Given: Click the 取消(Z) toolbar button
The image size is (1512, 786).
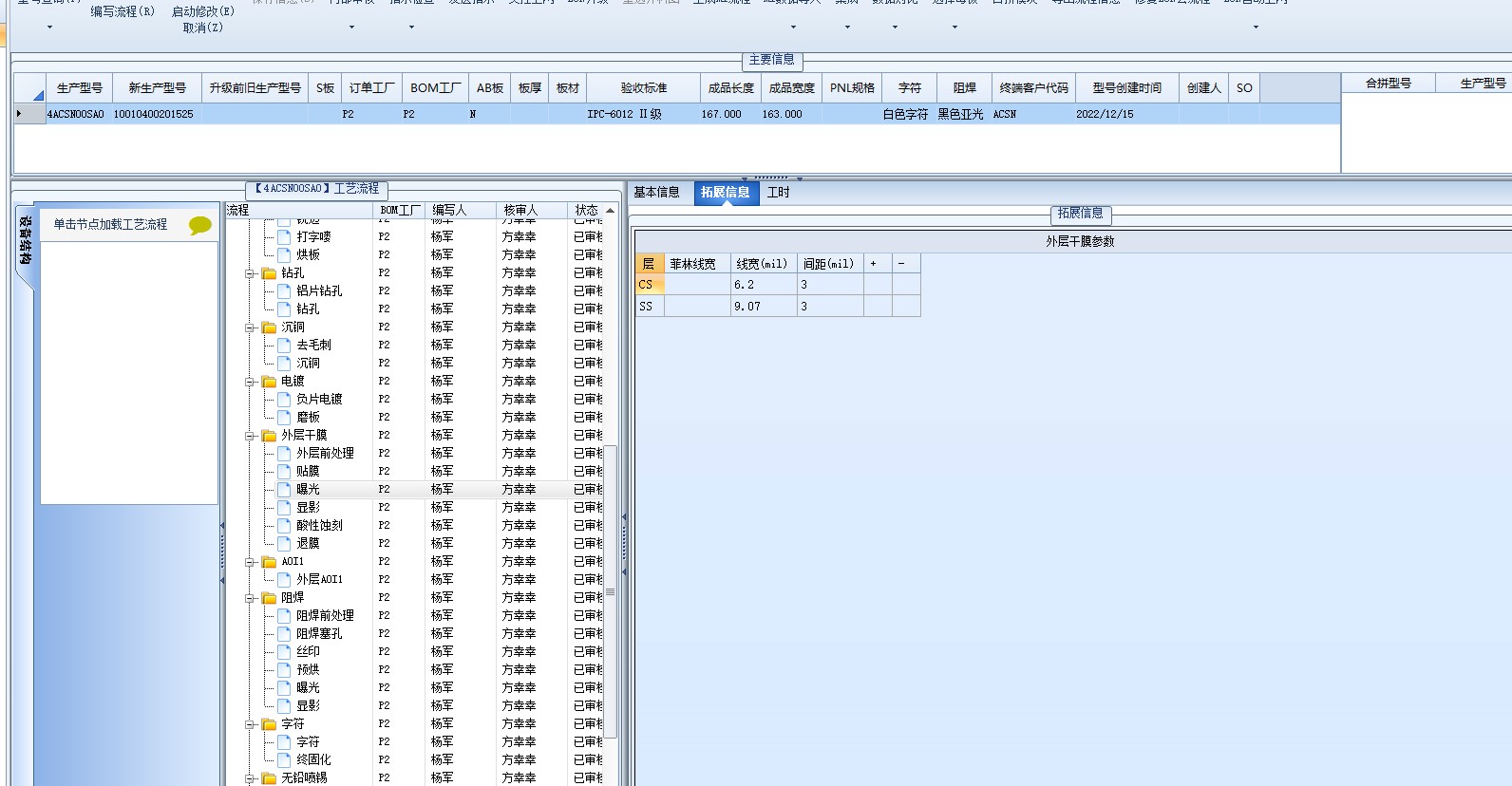Looking at the screenshot, I should pyautogui.click(x=203, y=28).
